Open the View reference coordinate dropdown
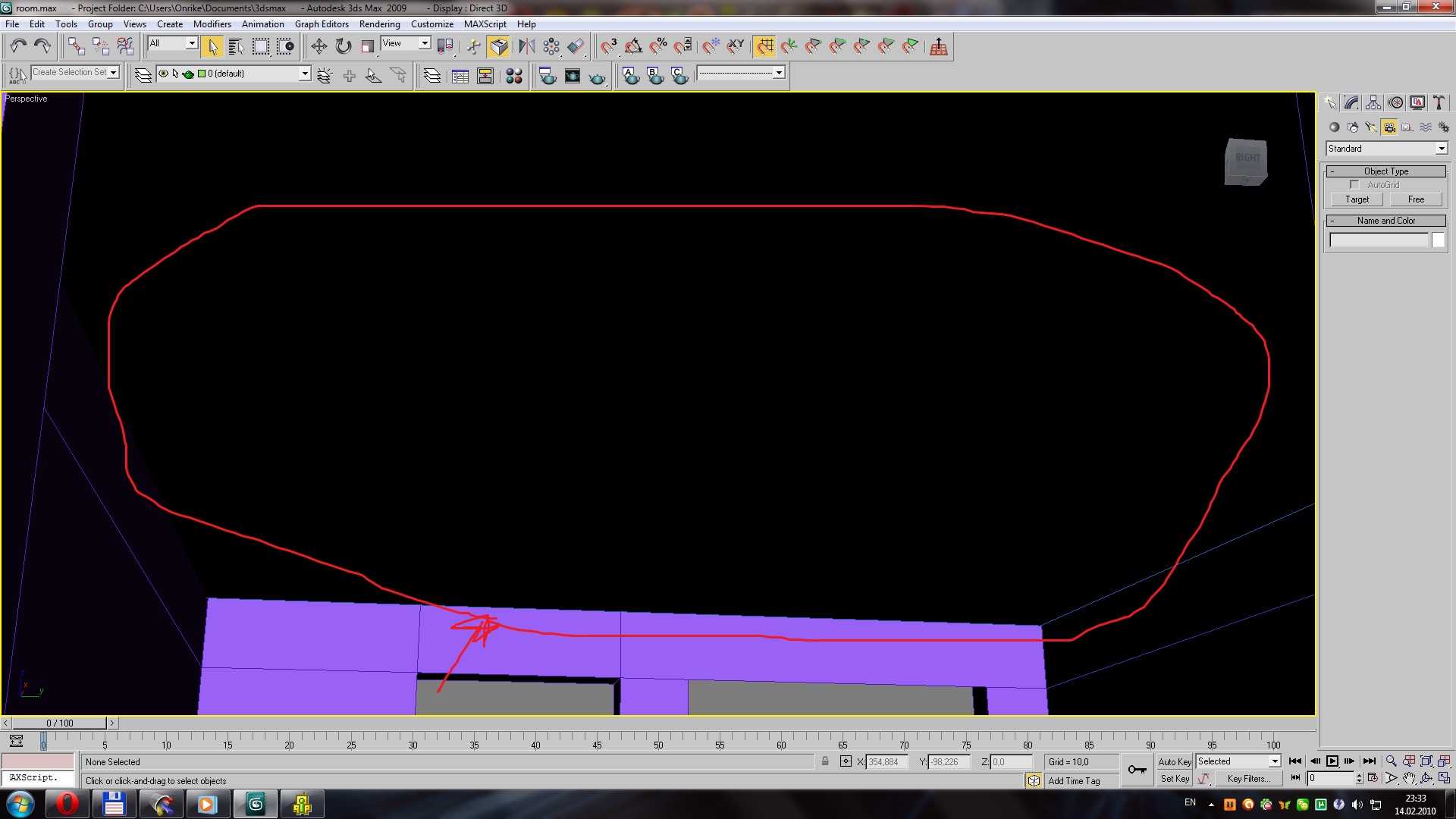1456x819 pixels. tap(425, 43)
